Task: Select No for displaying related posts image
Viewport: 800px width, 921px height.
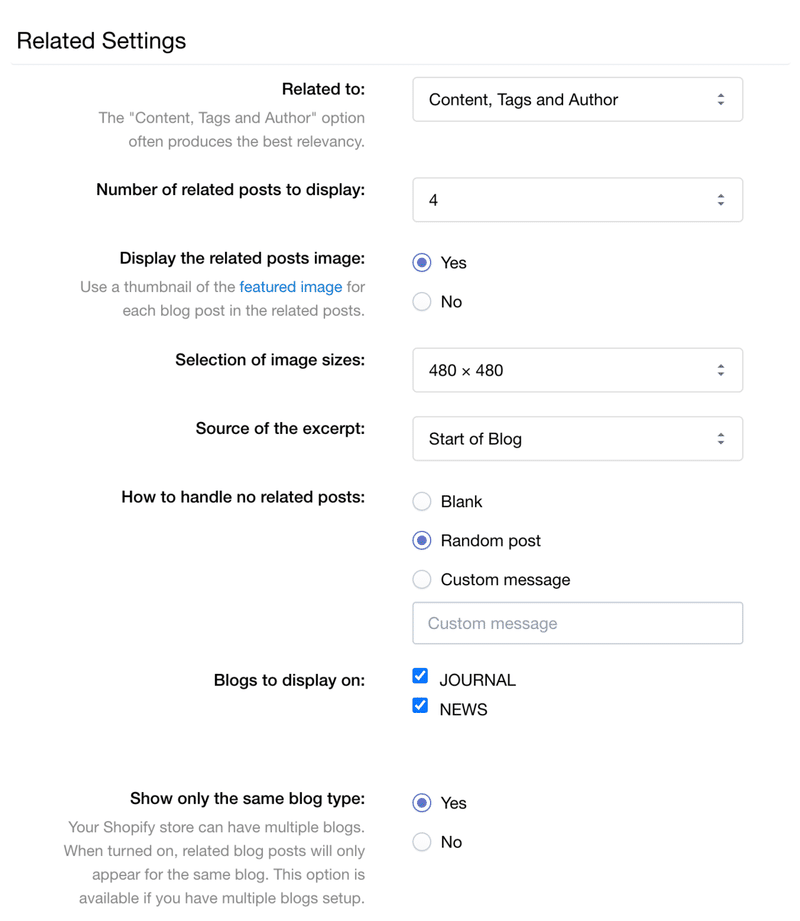Action: 422,302
